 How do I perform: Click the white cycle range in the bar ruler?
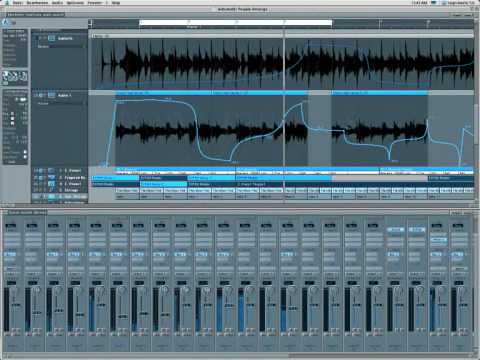pyautogui.click(x=235, y=23)
